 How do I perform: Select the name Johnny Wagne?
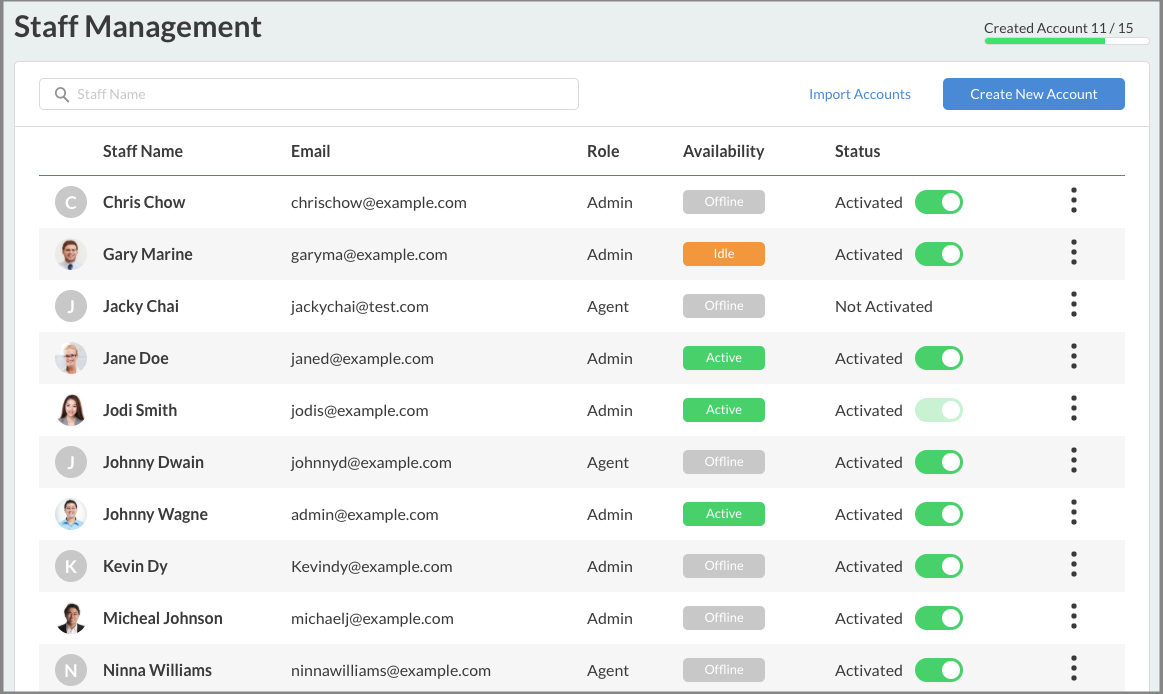click(x=155, y=515)
